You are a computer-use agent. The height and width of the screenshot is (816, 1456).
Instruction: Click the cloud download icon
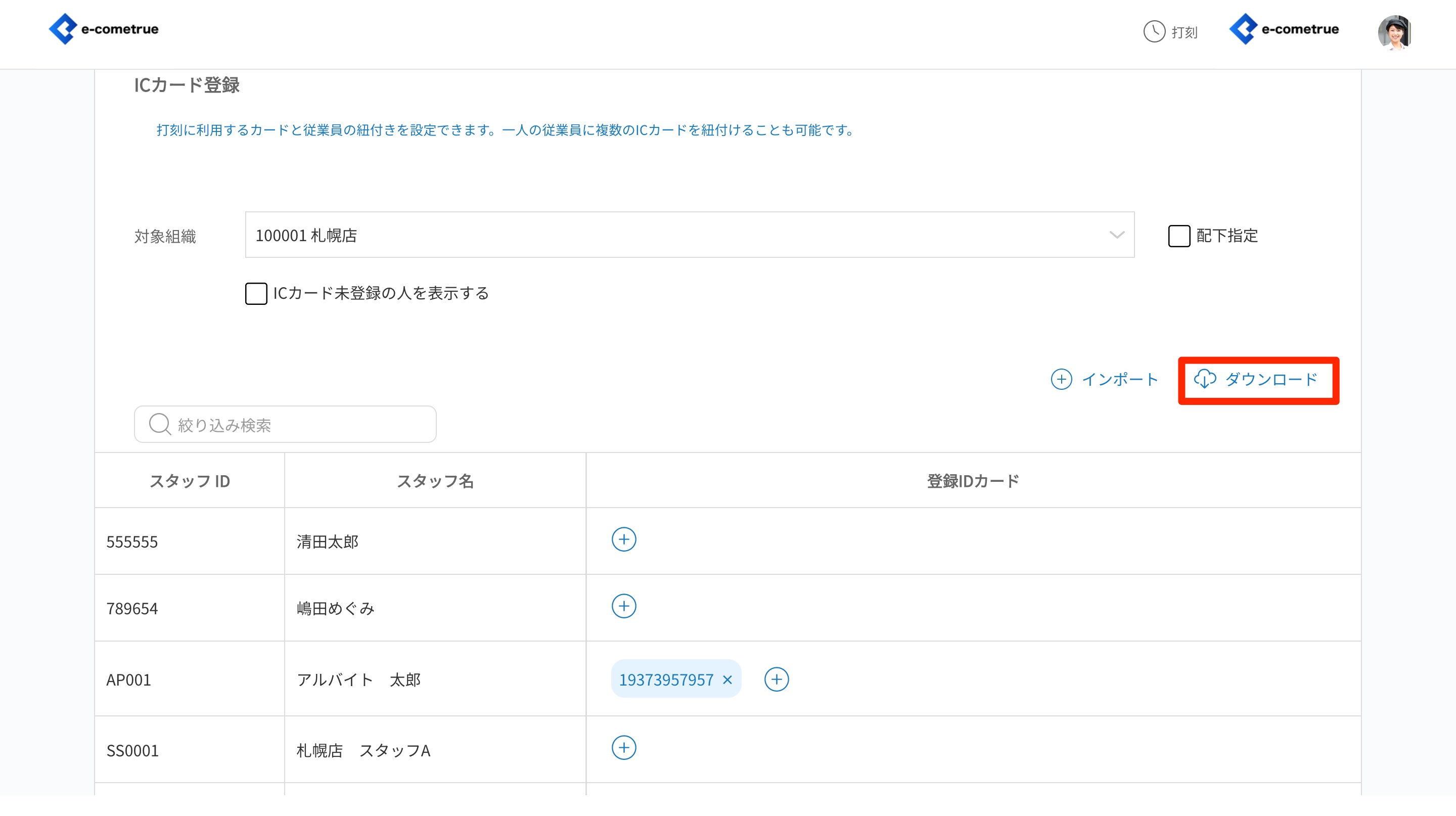[1204, 379]
